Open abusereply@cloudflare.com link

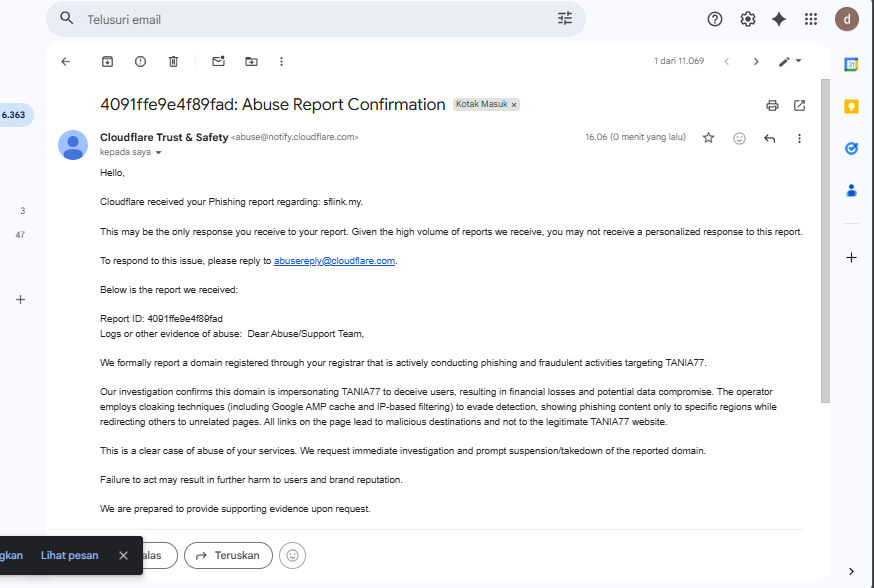pos(334,261)
